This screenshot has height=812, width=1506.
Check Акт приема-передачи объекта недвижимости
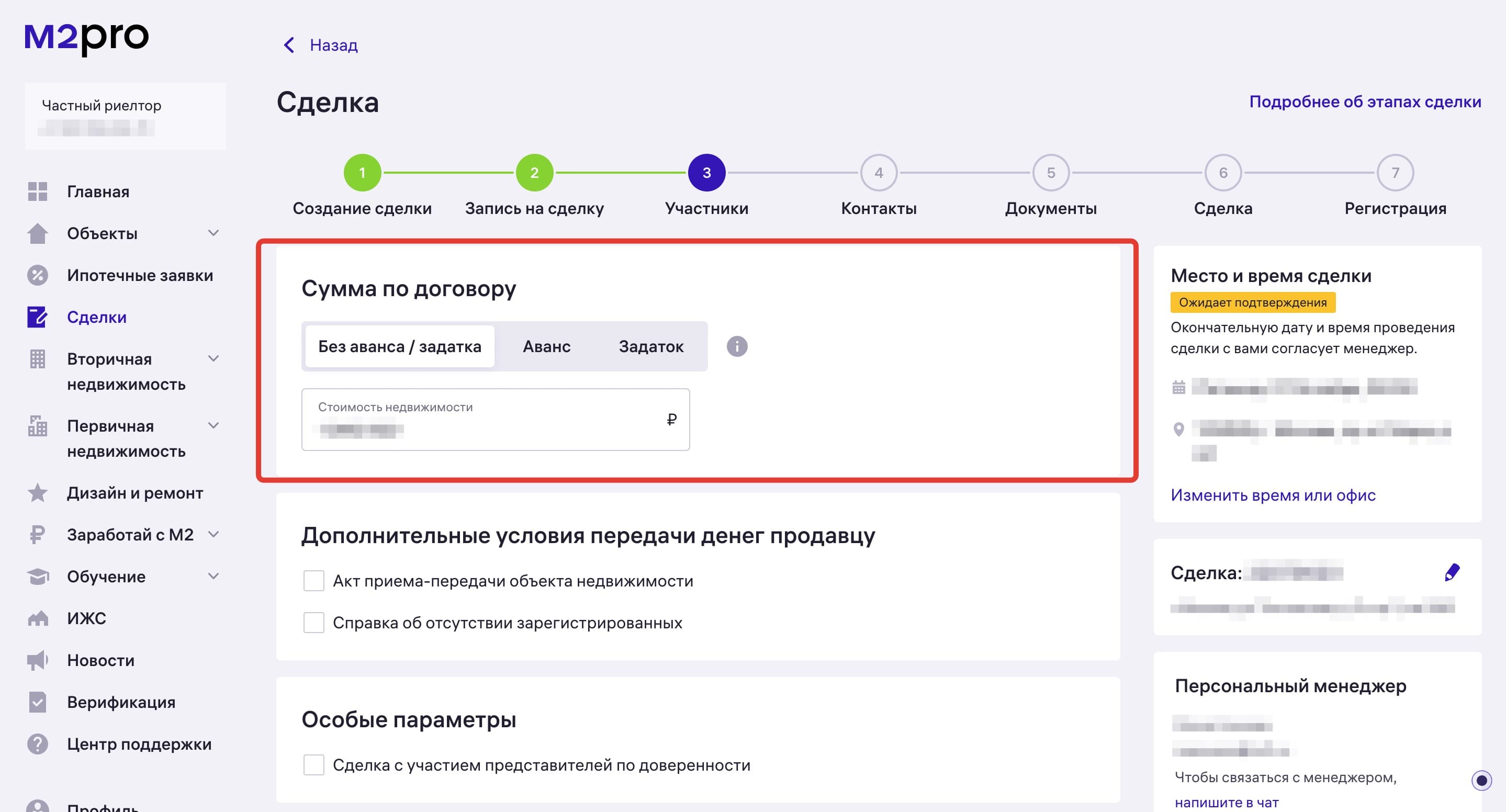click(x=314, y=581)
